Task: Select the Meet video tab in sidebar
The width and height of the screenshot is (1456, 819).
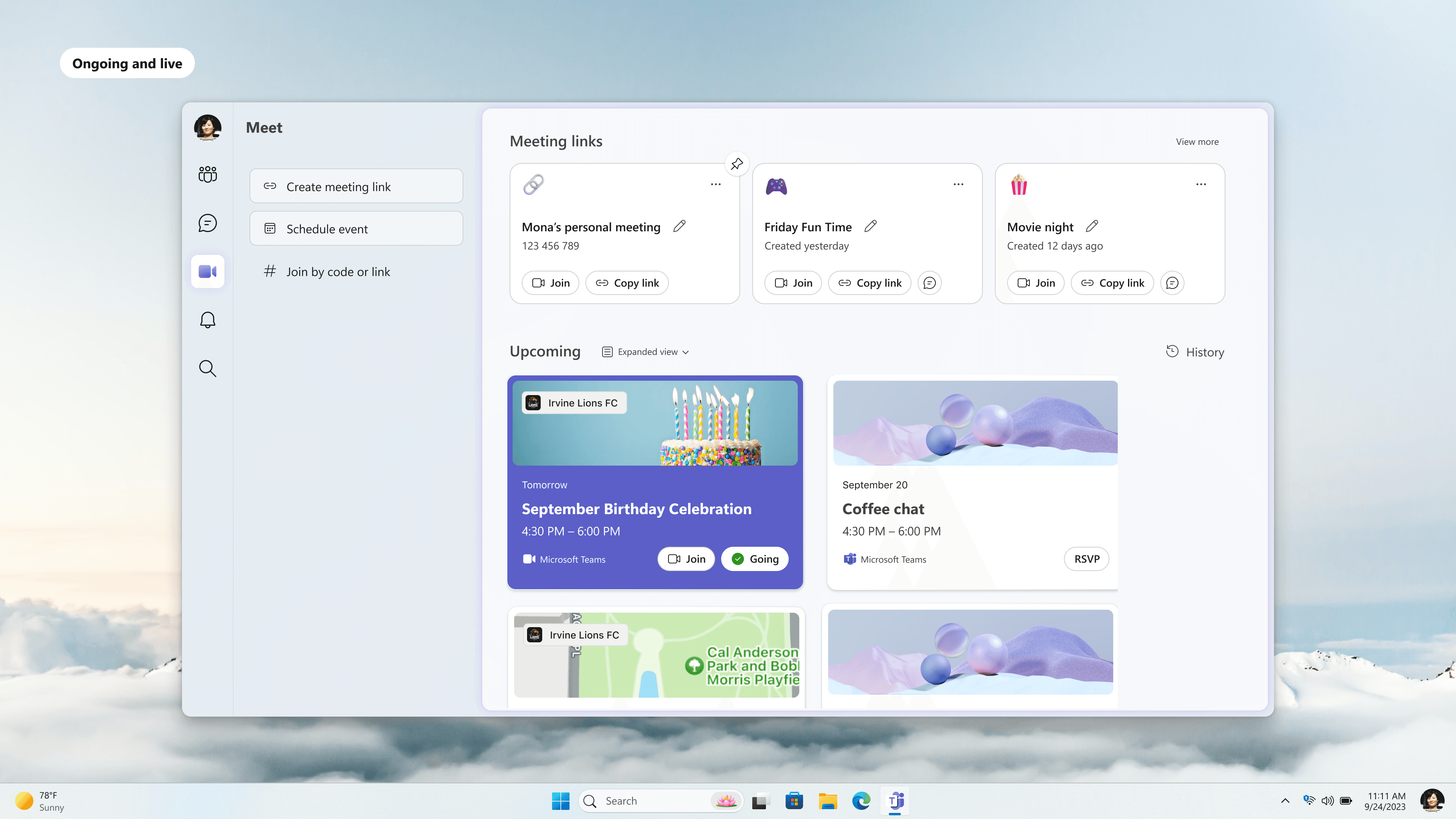Action: (207, 271)
